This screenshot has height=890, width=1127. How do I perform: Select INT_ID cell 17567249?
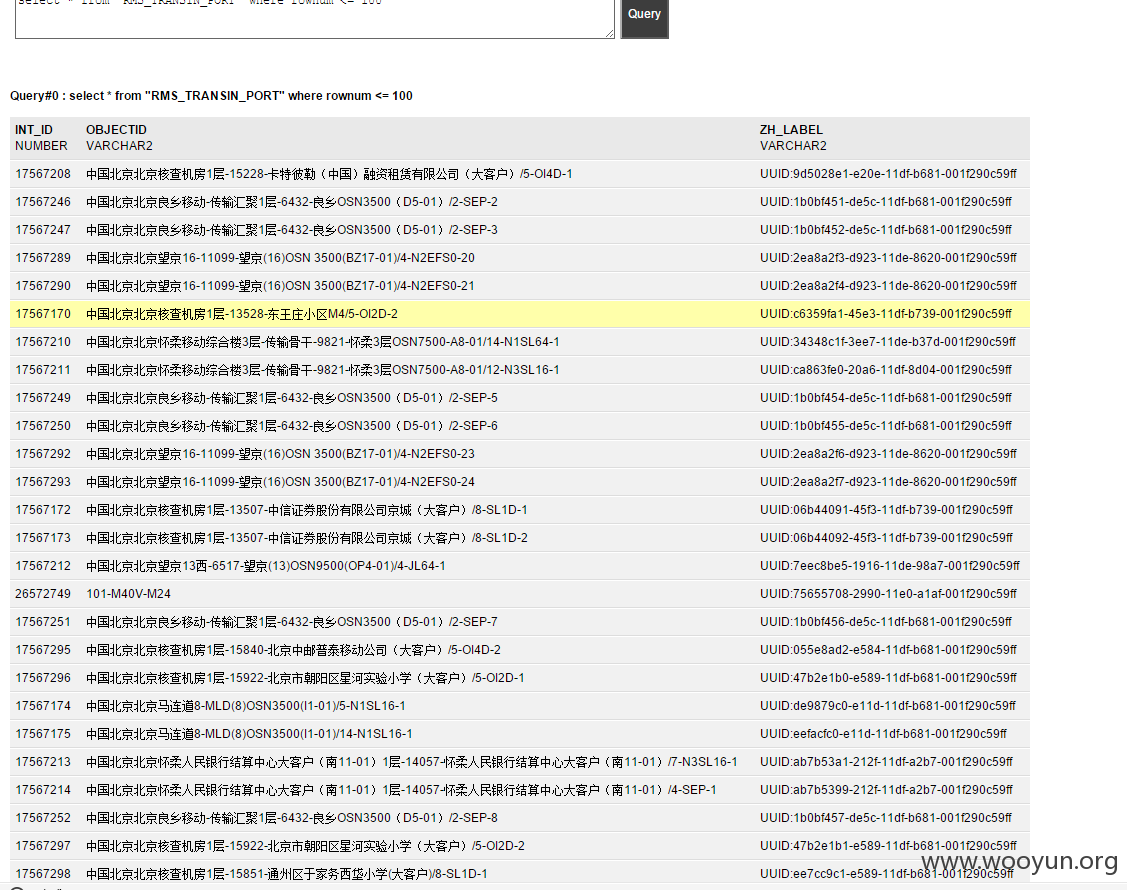tap(43, 398)
